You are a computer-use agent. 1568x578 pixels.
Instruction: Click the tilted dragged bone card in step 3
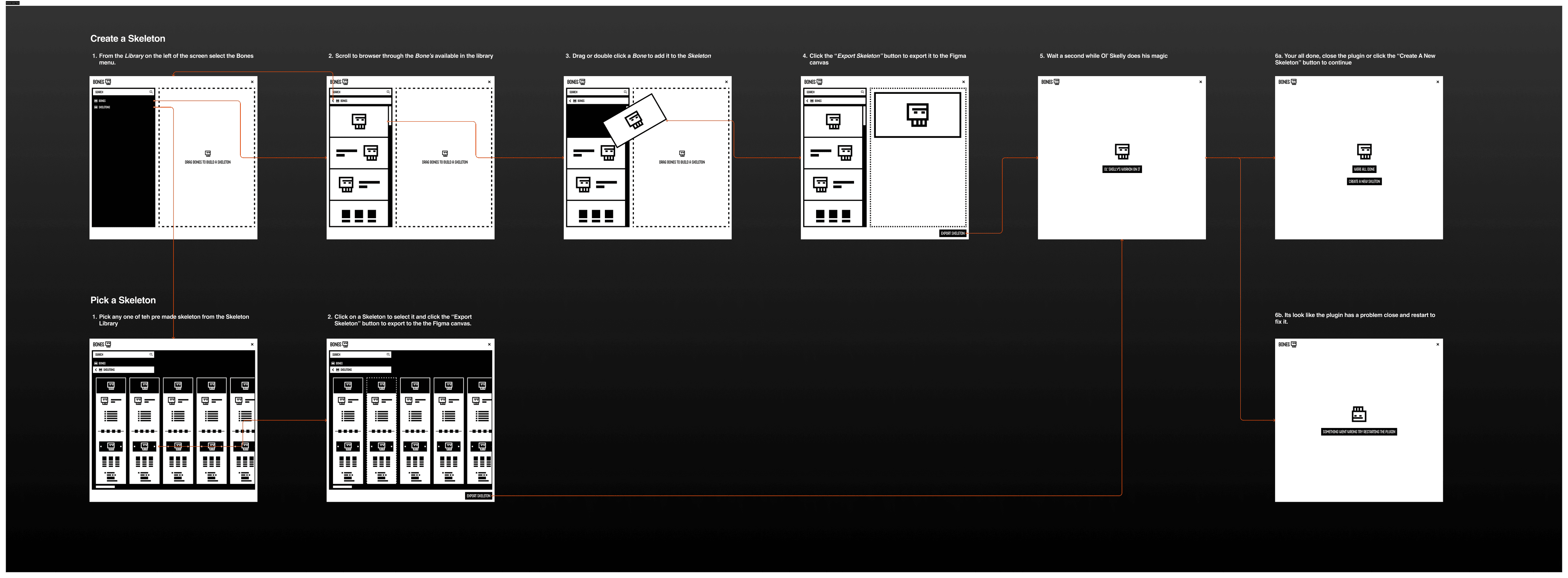pos(634,120)
